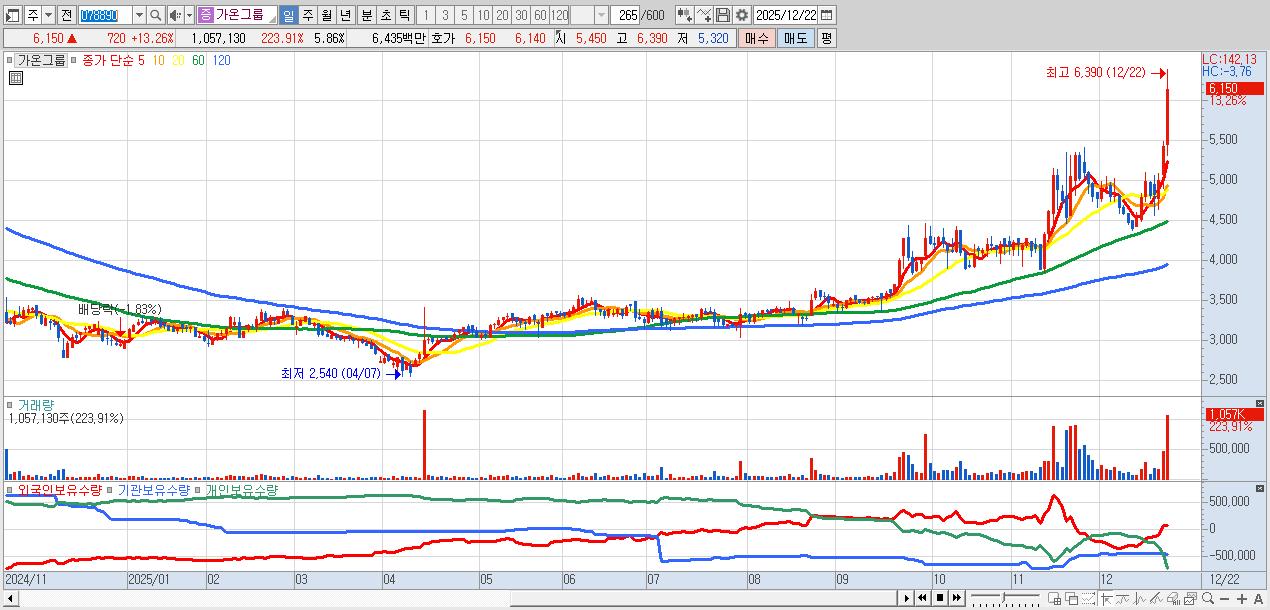The width and height of the screenshot is (1270, 610).
Task: Click the stock search magnifier icon
Action: [156, 15]
